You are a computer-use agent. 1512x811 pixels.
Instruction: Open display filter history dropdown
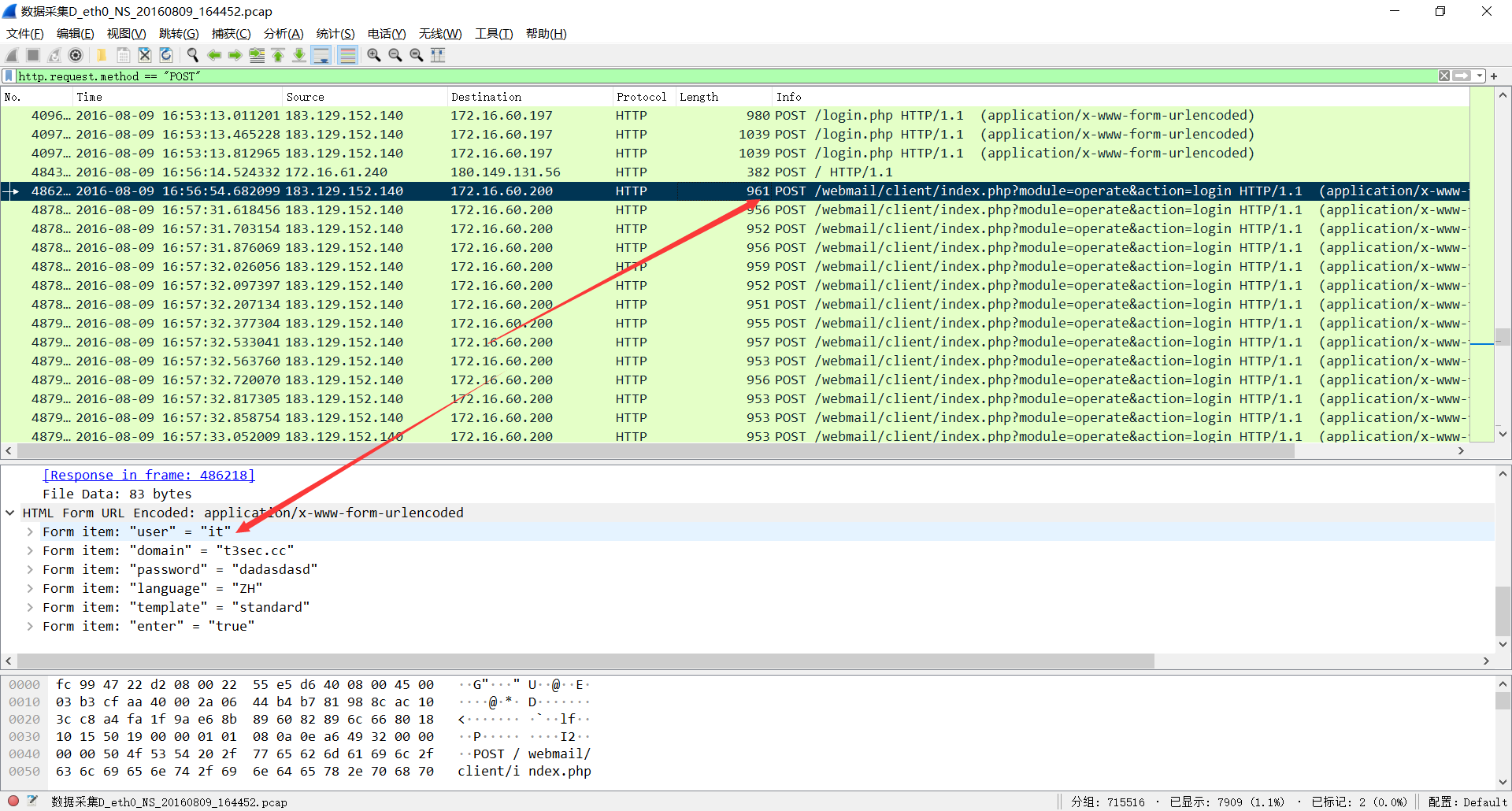coord(1480,76)
